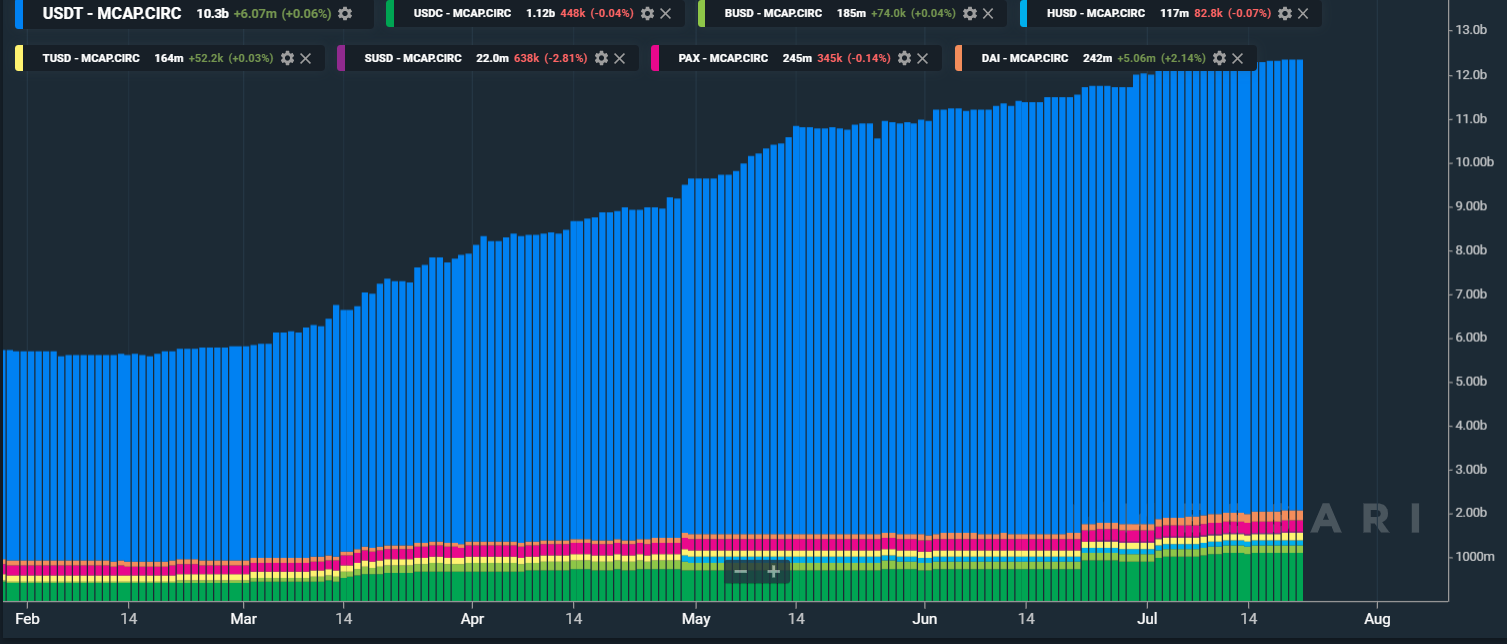The height and width of the screenshot is (644, 1507).
Task: Remove TUSD series from the chart
Action: [x=306, y=58]
